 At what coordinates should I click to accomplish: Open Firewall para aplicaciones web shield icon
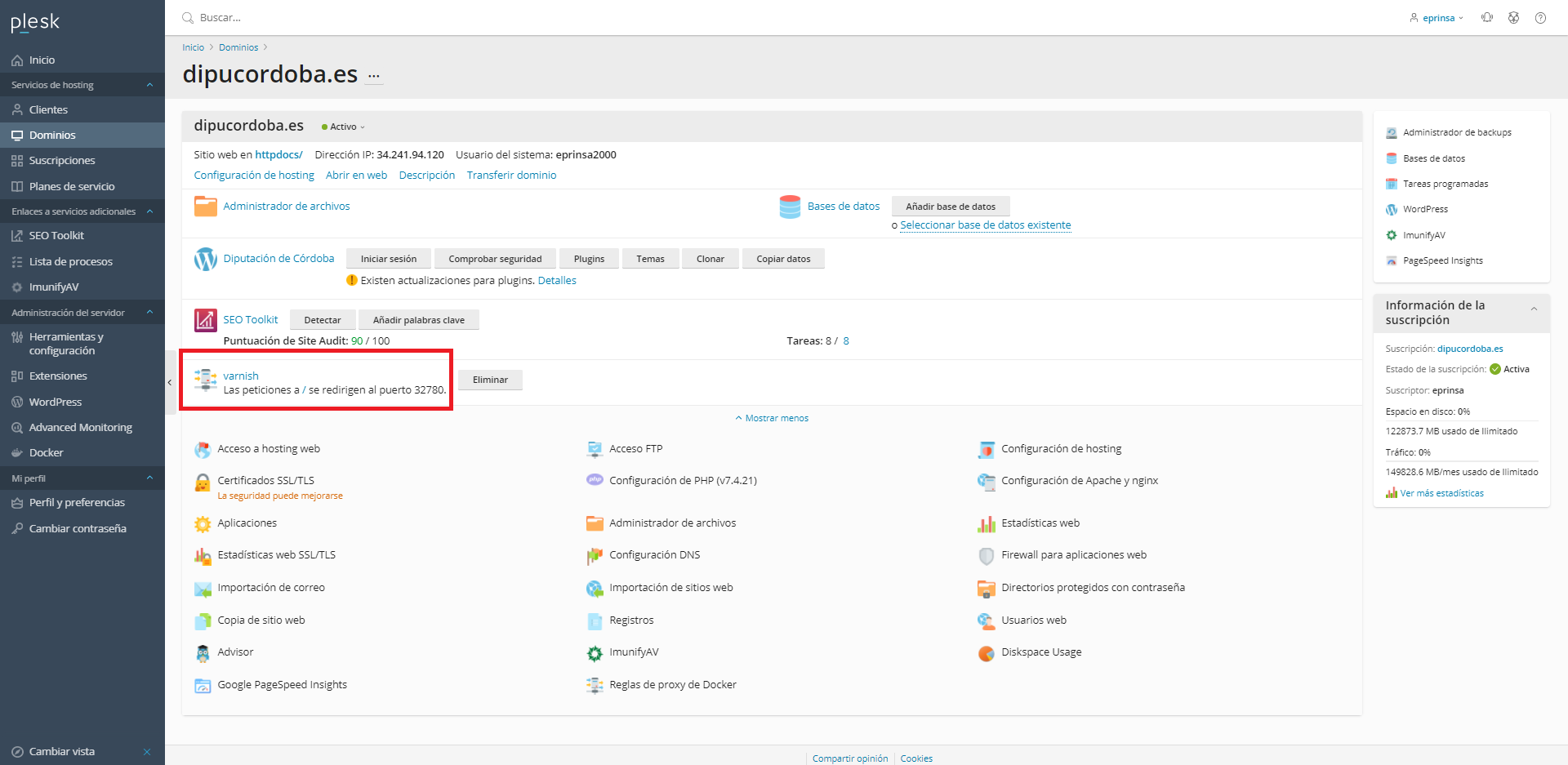[987, 556]
